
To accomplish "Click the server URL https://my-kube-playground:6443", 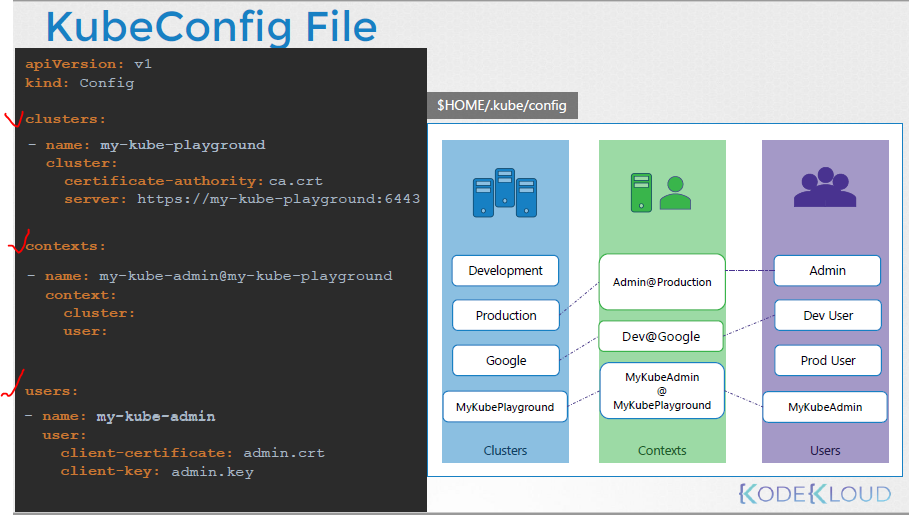I will [x=278, y=199].
